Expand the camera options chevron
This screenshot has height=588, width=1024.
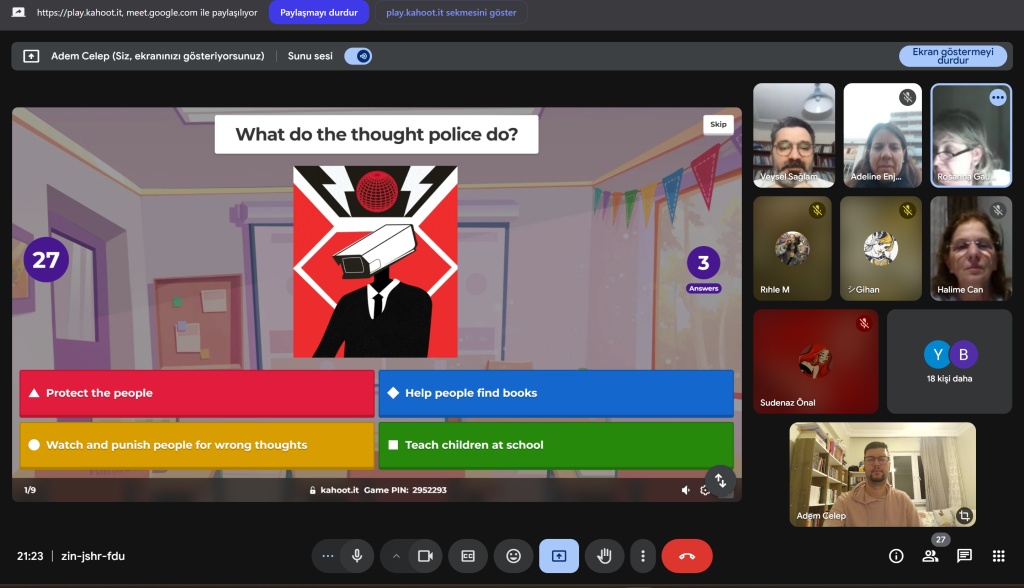coord(396,556)
